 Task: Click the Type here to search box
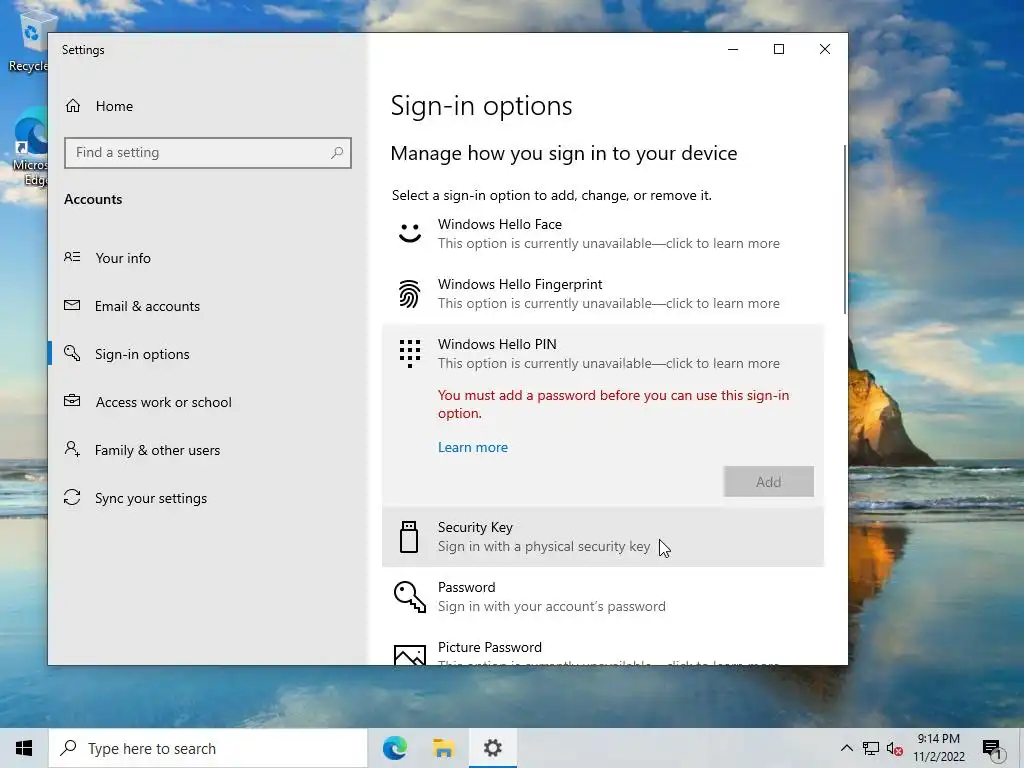click(208, 748)
